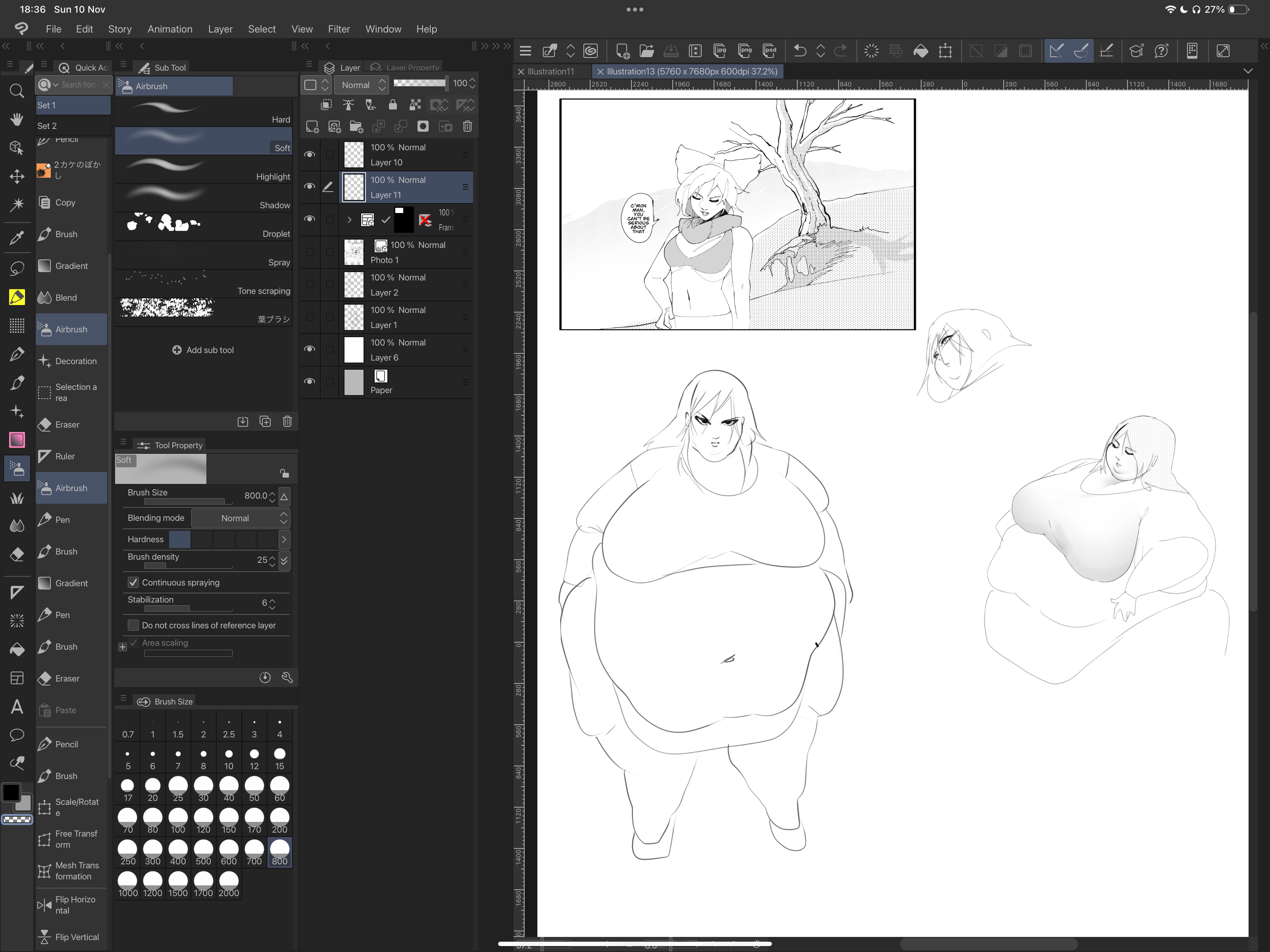
Task: Click the Redo arrow in command bar
Action: [x=841, y=51]
